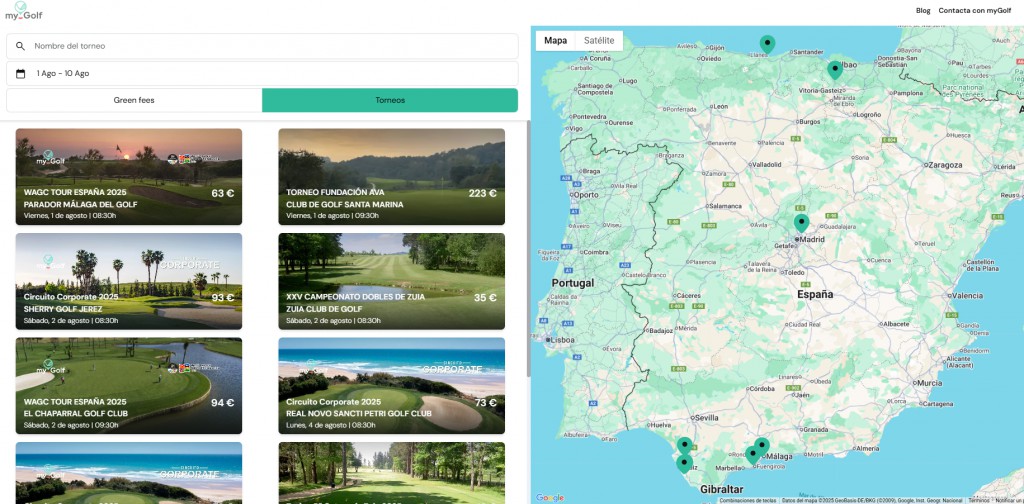
Task: Open XXV Campeonato Dobles de Zuia card
Action: point(391,281)
